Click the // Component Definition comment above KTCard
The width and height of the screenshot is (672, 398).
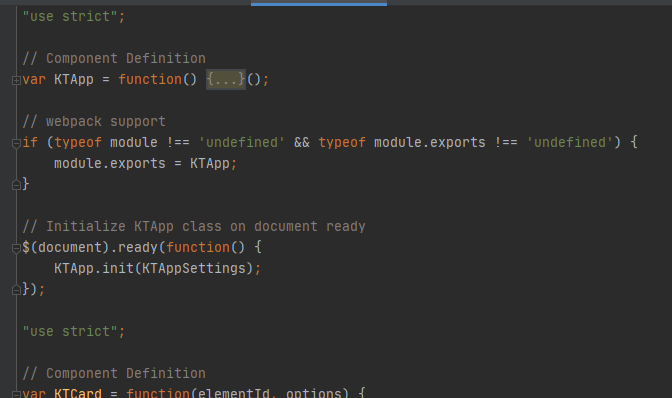click(x=114, y=373)
